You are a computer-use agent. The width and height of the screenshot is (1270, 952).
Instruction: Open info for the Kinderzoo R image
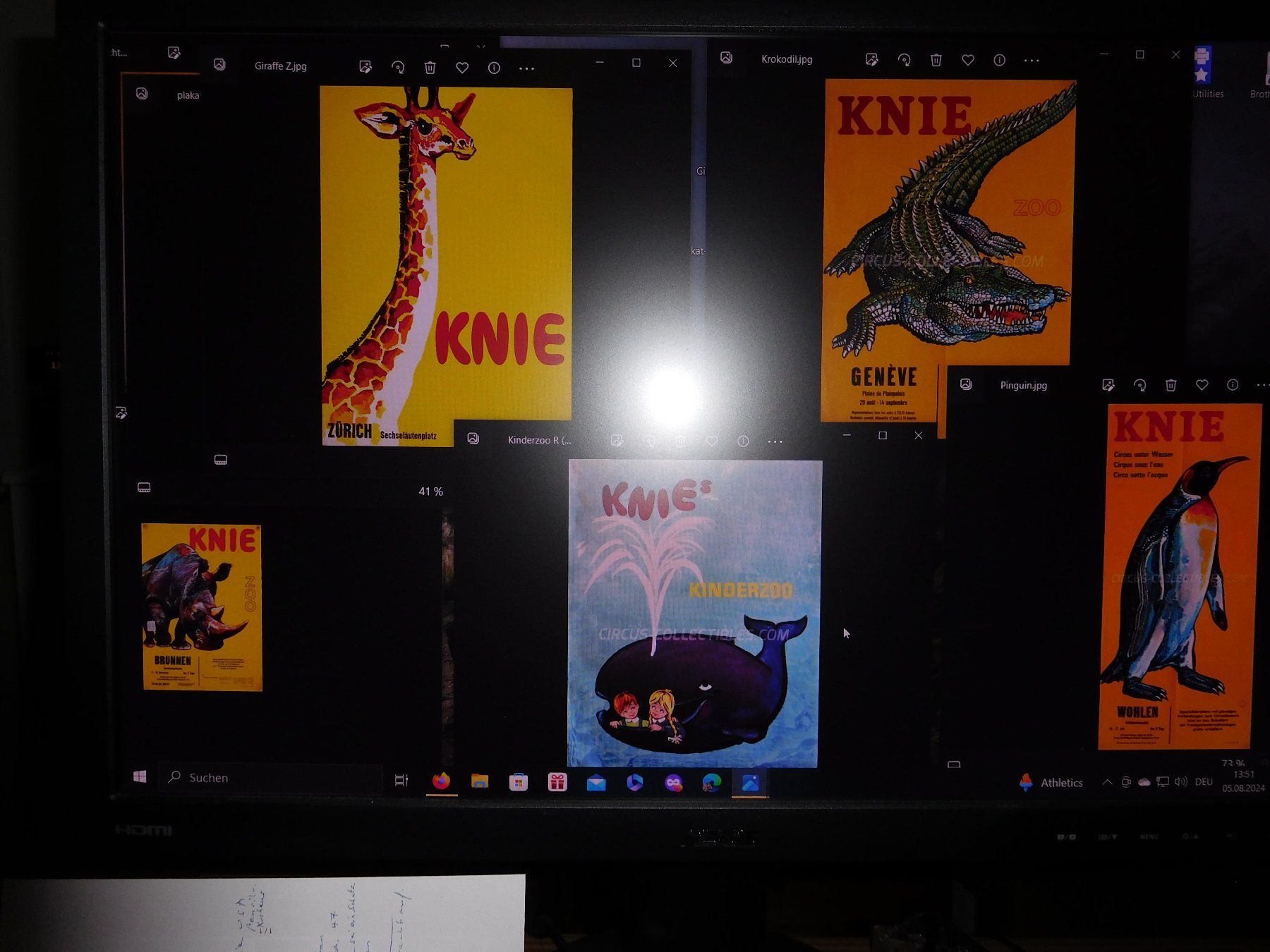743,441
